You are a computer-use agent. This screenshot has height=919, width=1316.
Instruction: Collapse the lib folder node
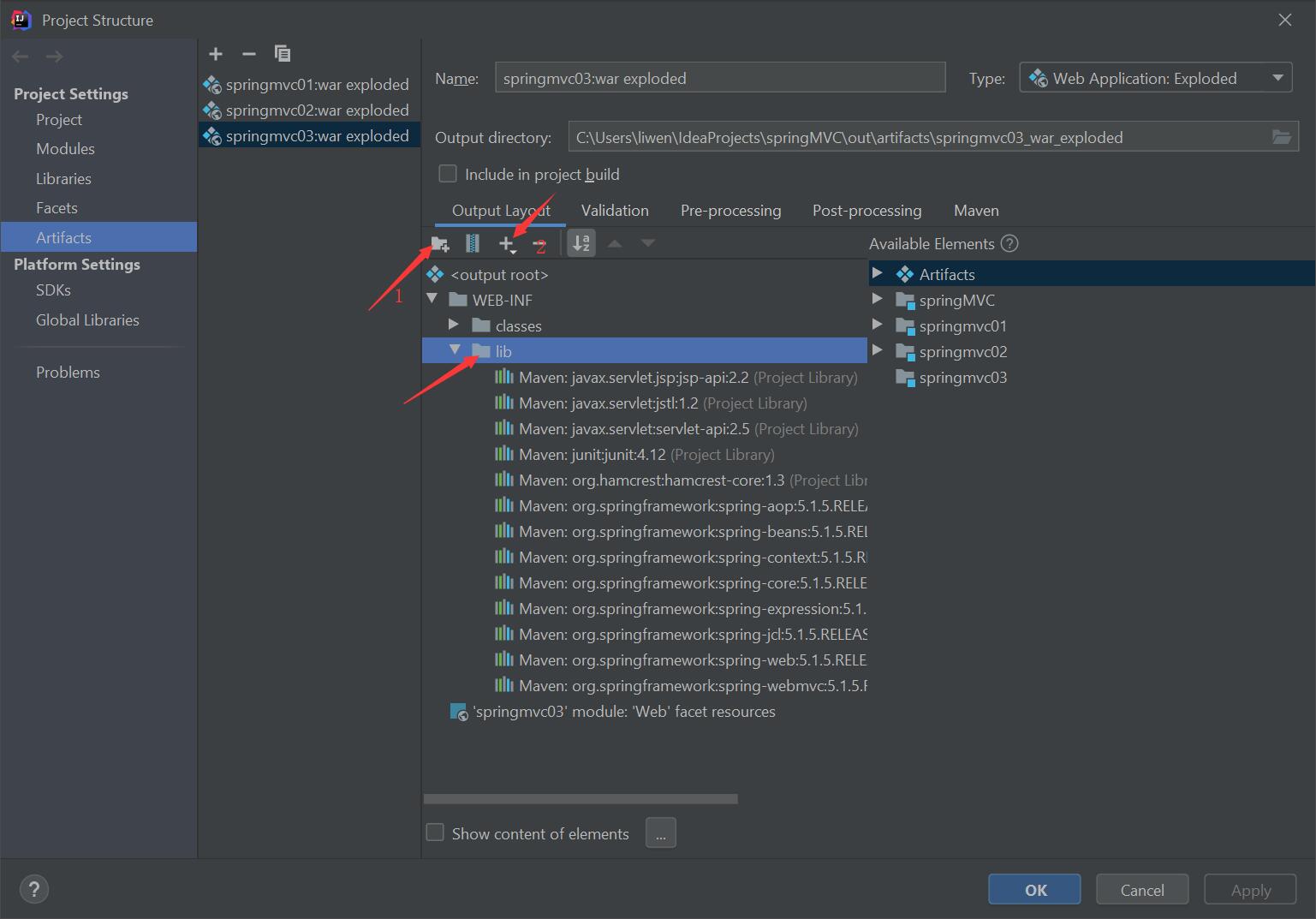tap(455, 350)
